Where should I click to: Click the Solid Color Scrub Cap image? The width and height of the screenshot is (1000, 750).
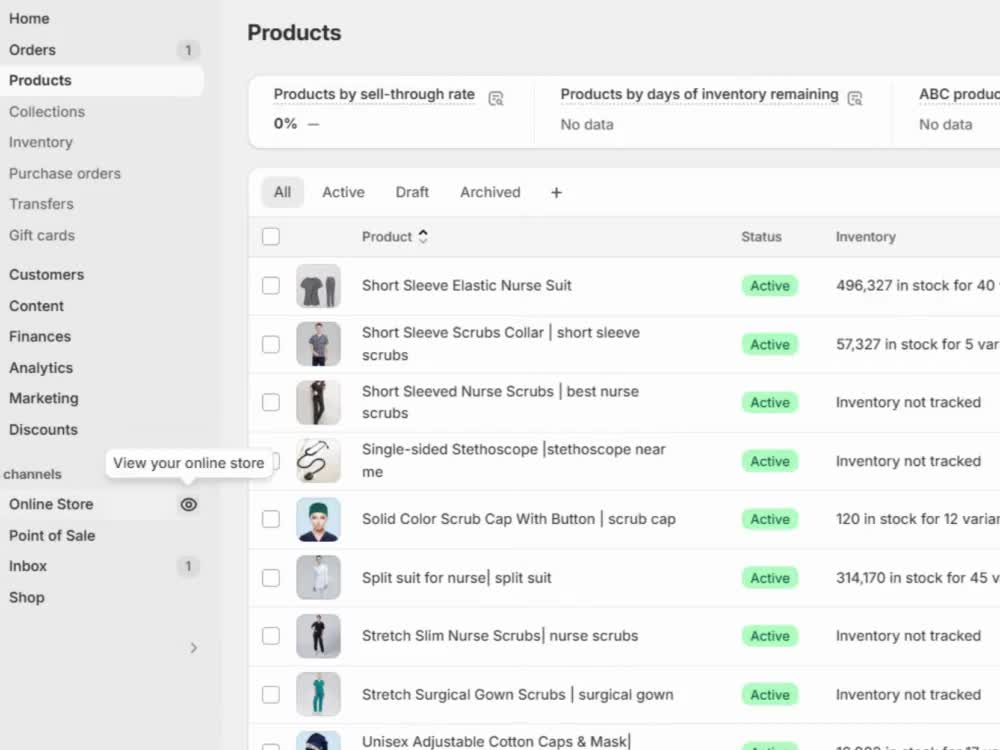coord(318,519)
